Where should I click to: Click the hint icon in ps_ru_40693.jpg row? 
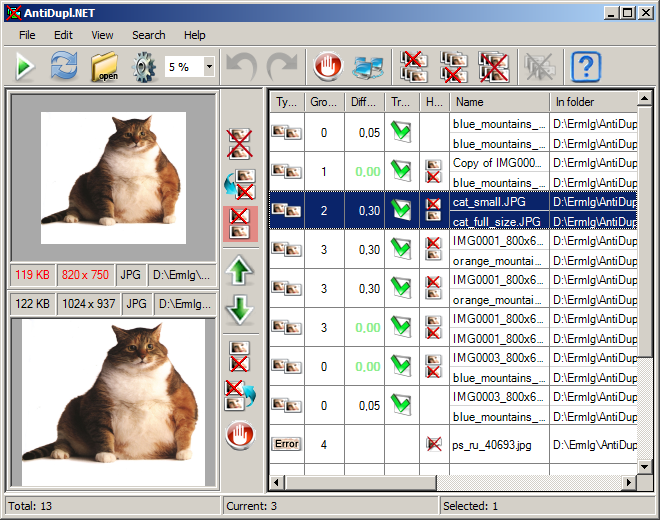pyautogui.click(x=434, y=444)
